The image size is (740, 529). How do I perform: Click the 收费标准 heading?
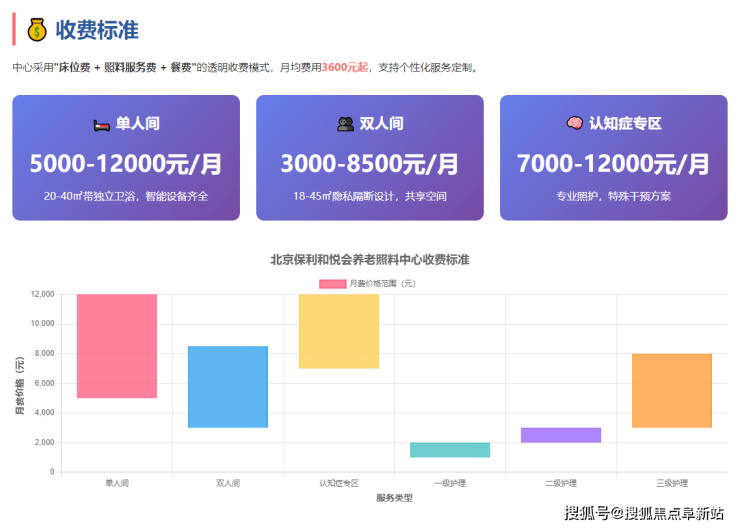click(97, 30)
